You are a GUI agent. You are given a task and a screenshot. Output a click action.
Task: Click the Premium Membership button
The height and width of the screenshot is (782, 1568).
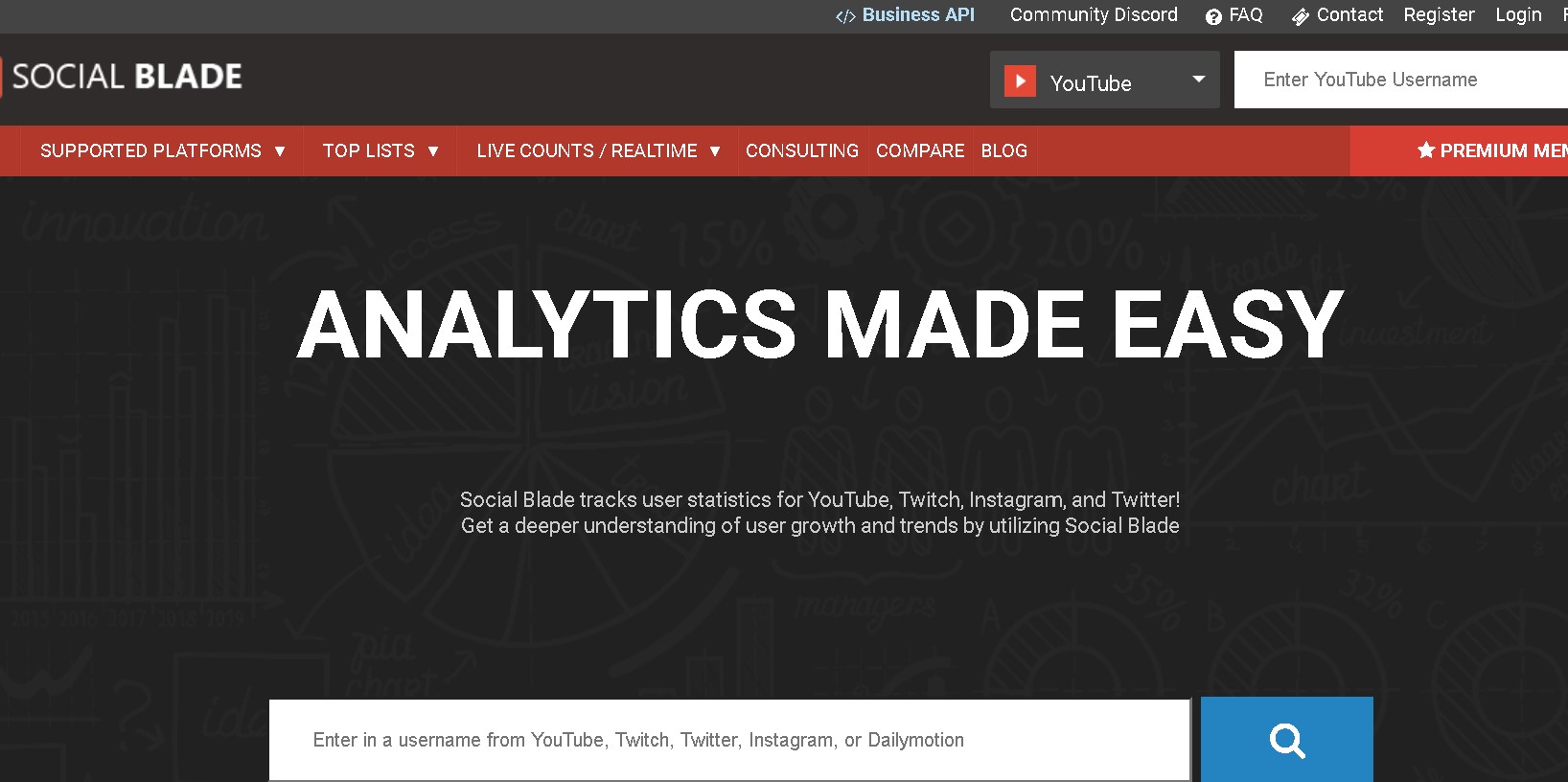(x=1459, y=150)
